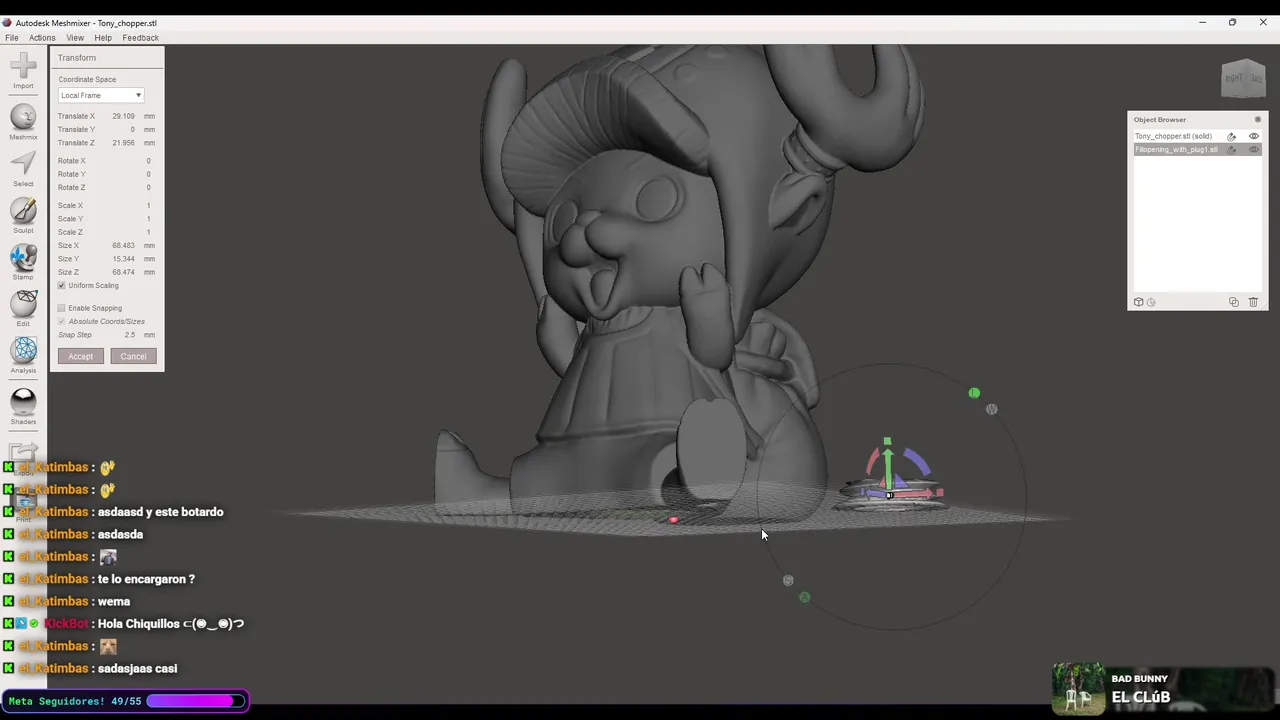This screenshot has height=720, width=1280.
Task: Open the File menu
Action: [x=12, y=38]
